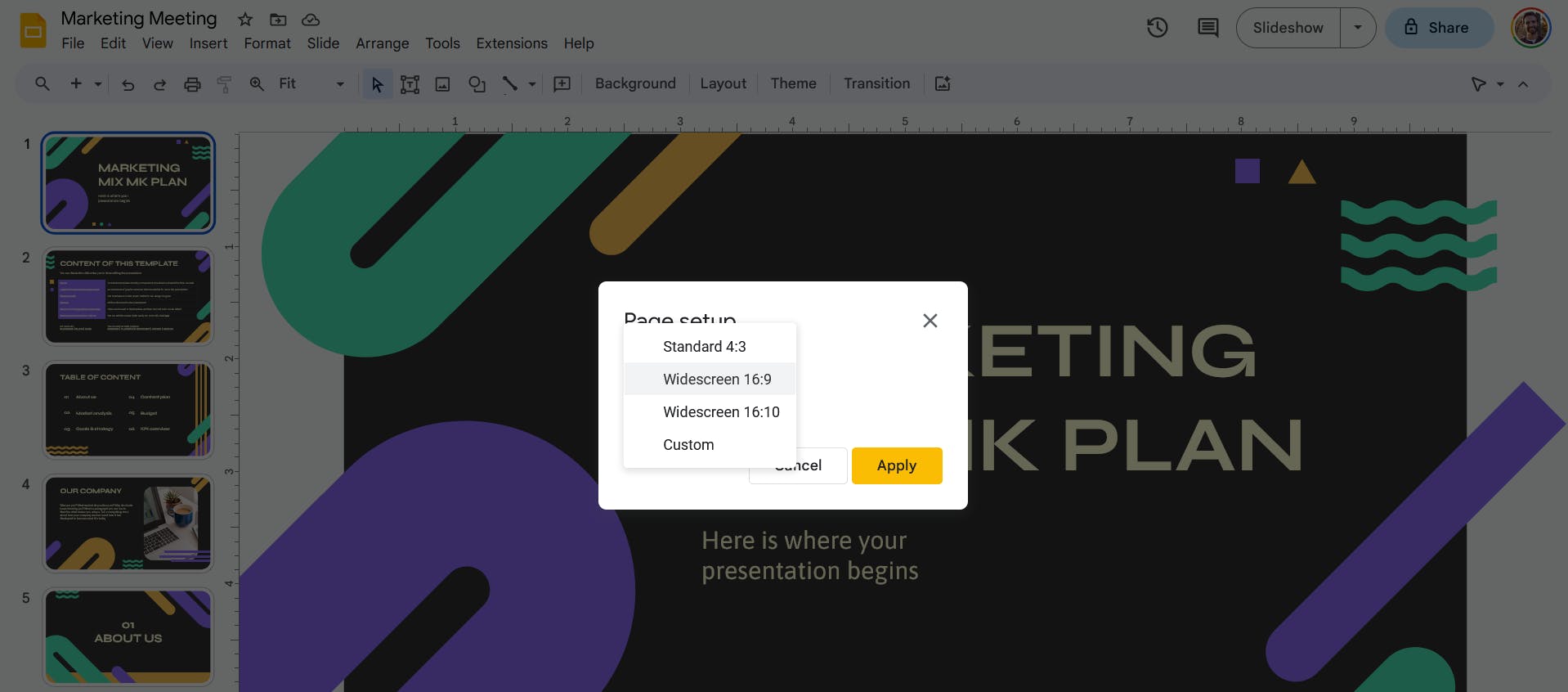Open the Google Slides home icon
Viewport: 1568px width, 692px height.
33,31
